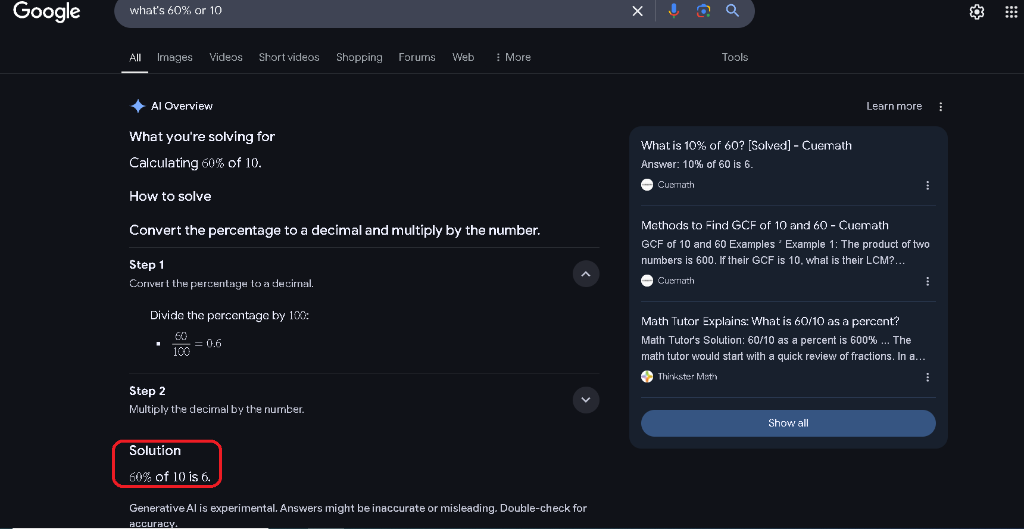Clear the search box text
This screenshot has width=1024, height=529.
(638, 11)
